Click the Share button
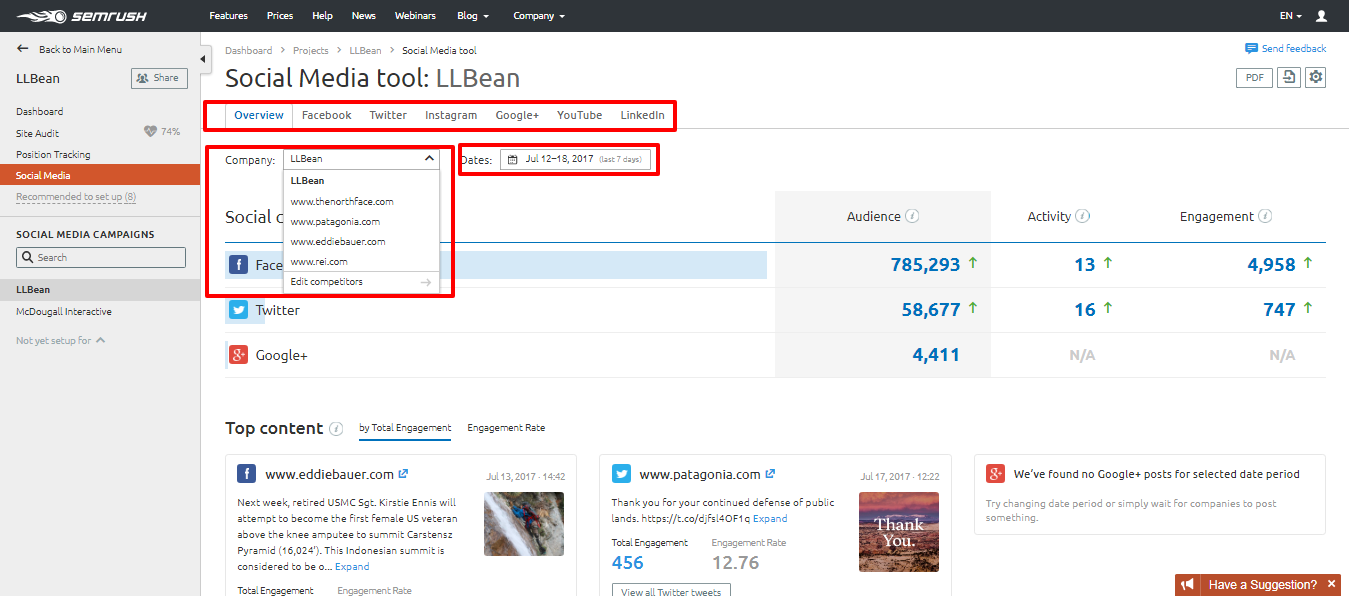This screenshot has height=596, width=1349. tap(159, 78)
